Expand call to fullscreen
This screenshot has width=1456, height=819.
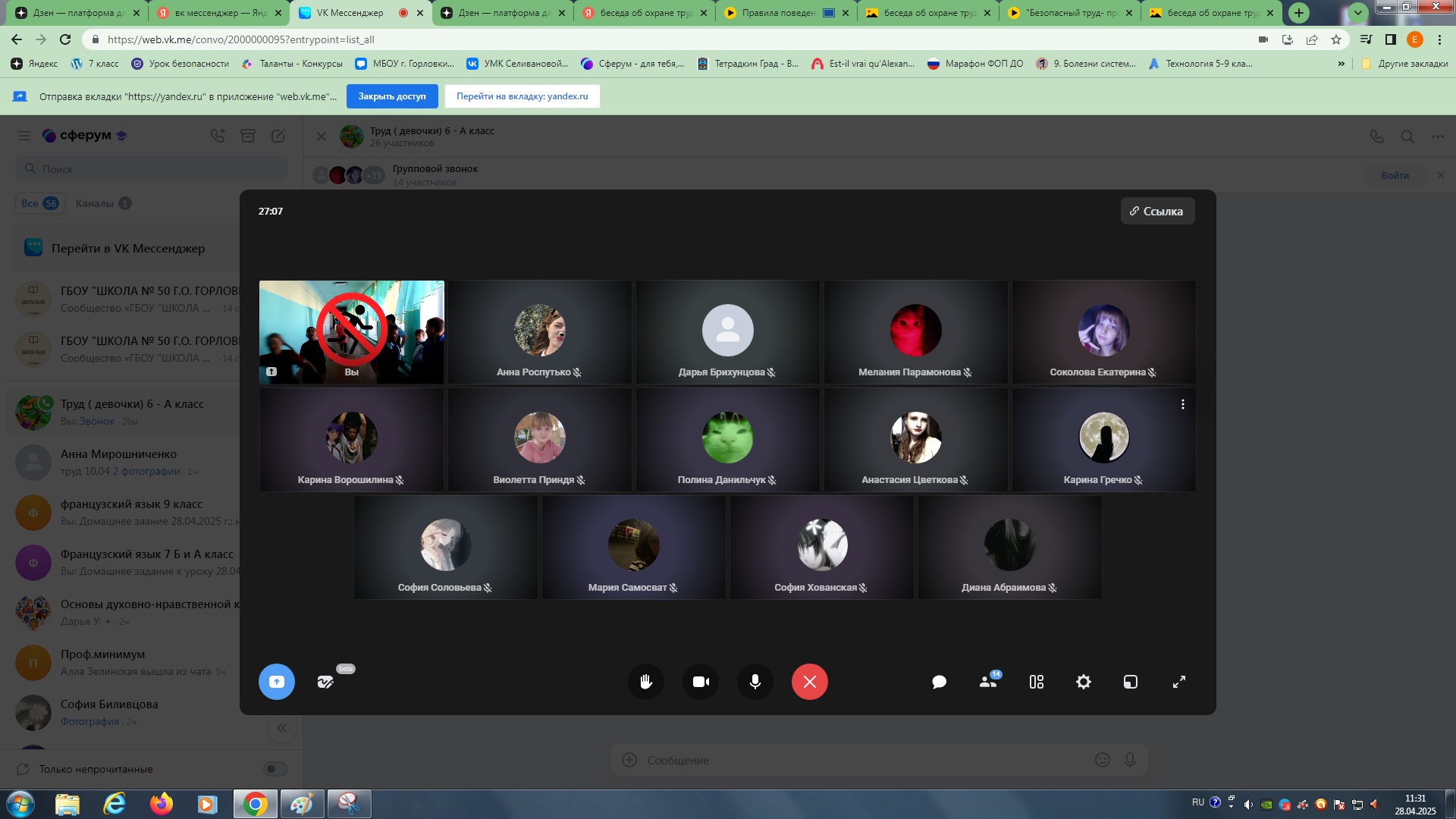[1179, 682]
